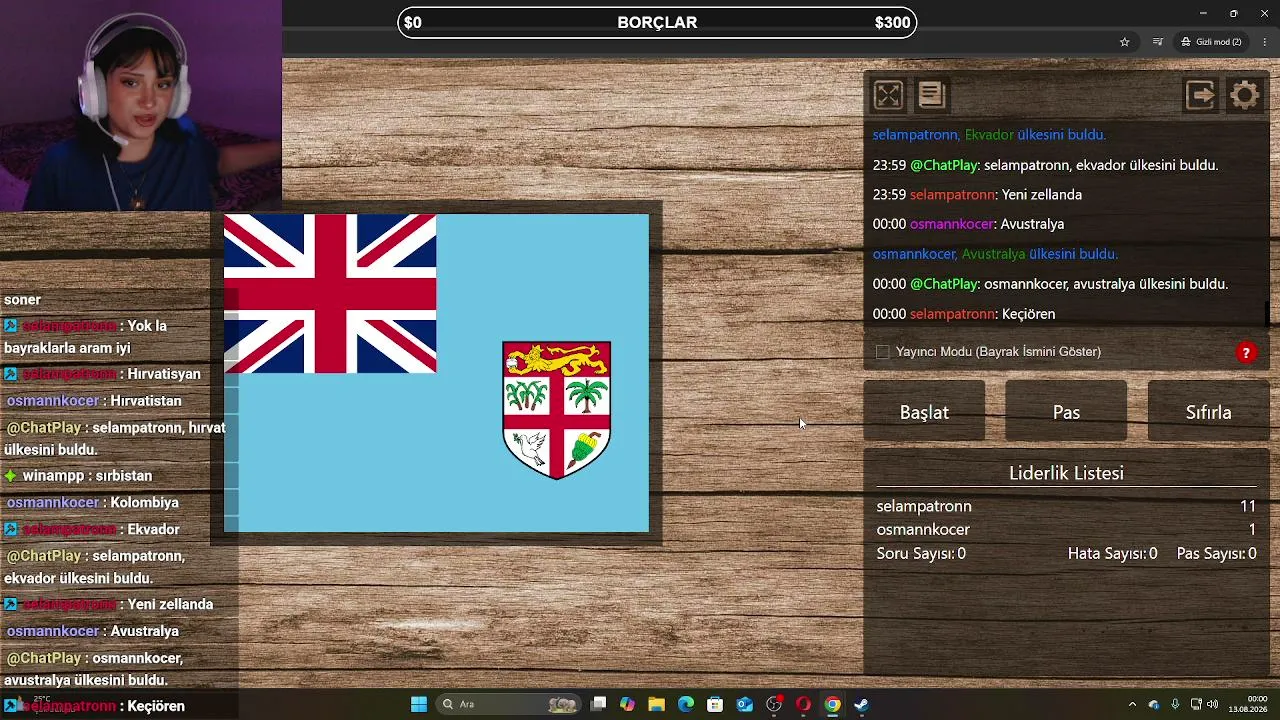Select osmannkocer row in the leaderboard
The image size is (1280, 720).
coord(1066,530)
